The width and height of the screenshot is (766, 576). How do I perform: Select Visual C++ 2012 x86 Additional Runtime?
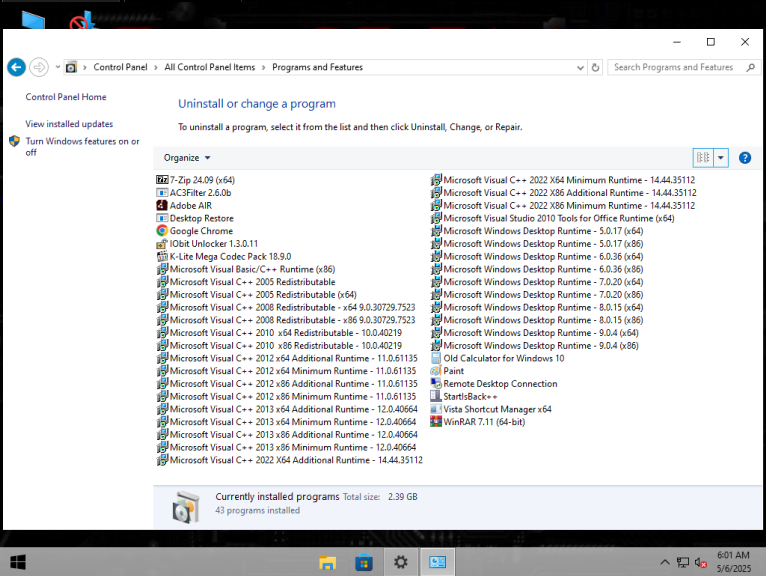click(287, 384)
